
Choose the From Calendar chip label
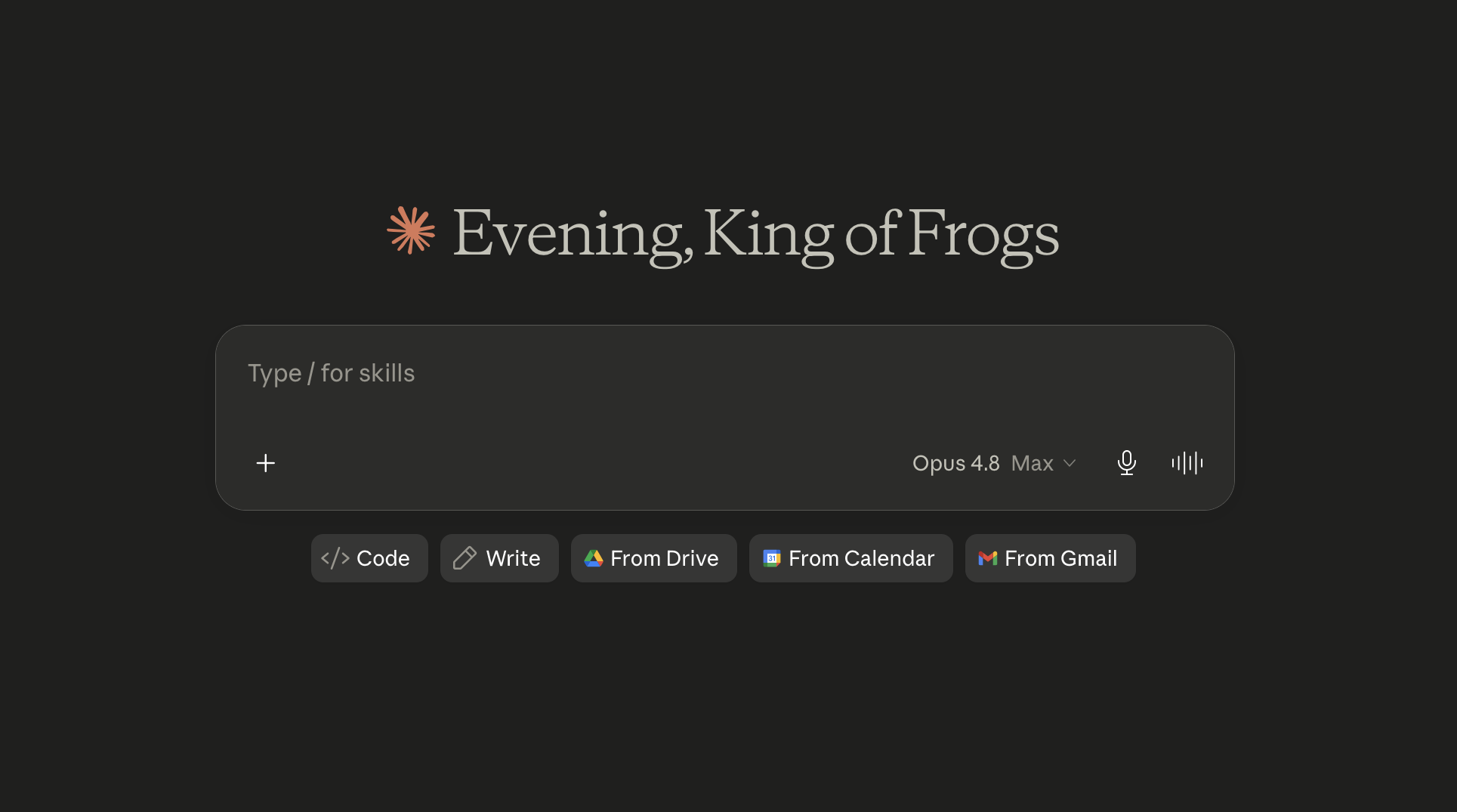(861, 558)
